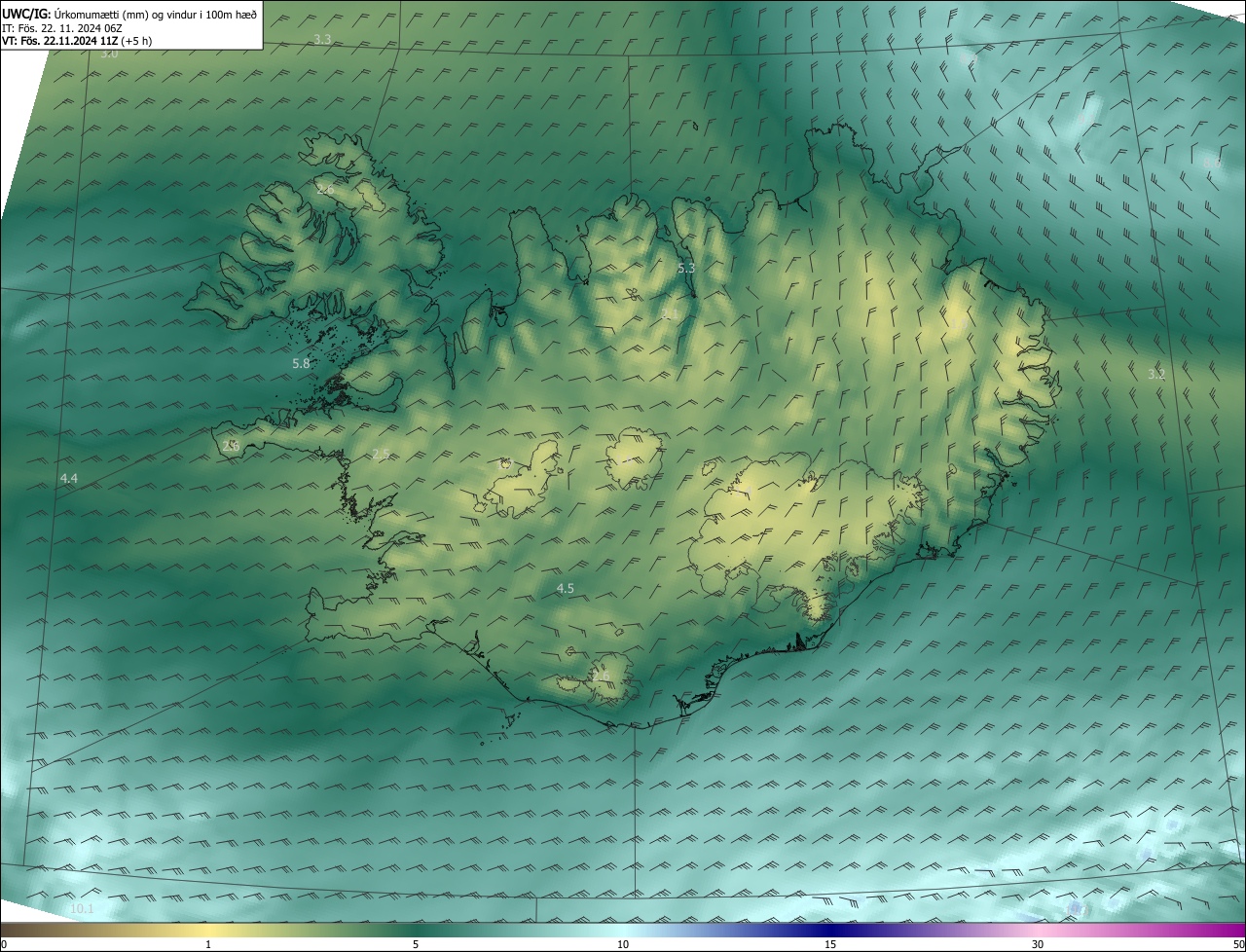The width and height of the screenshot is (1246, 952).
Task: Click the value label 3.0 below the header box
Action: tap(109, 54)
